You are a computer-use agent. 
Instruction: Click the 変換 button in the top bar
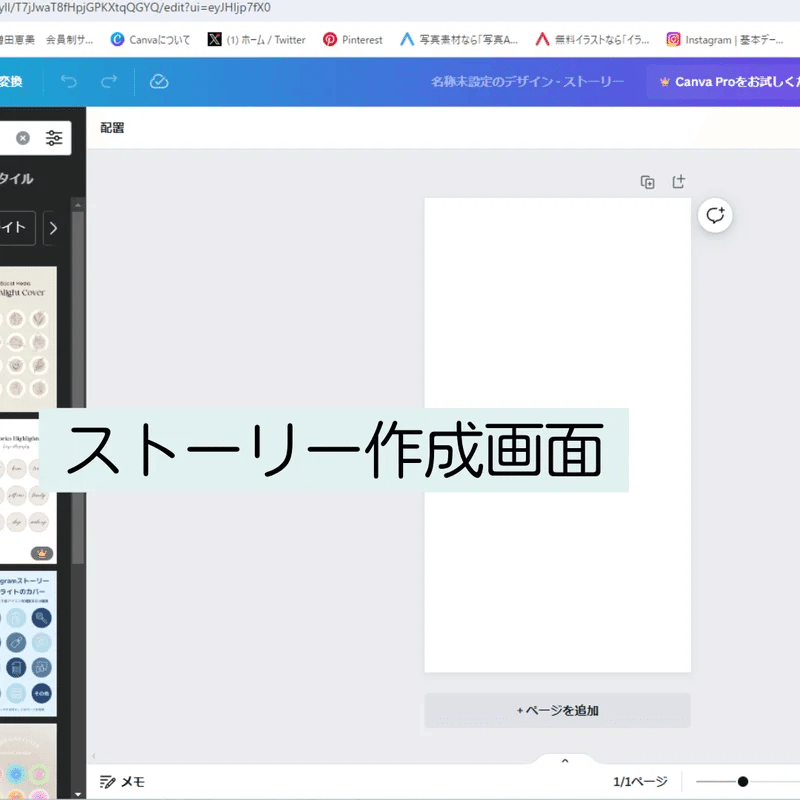point(11,82)
